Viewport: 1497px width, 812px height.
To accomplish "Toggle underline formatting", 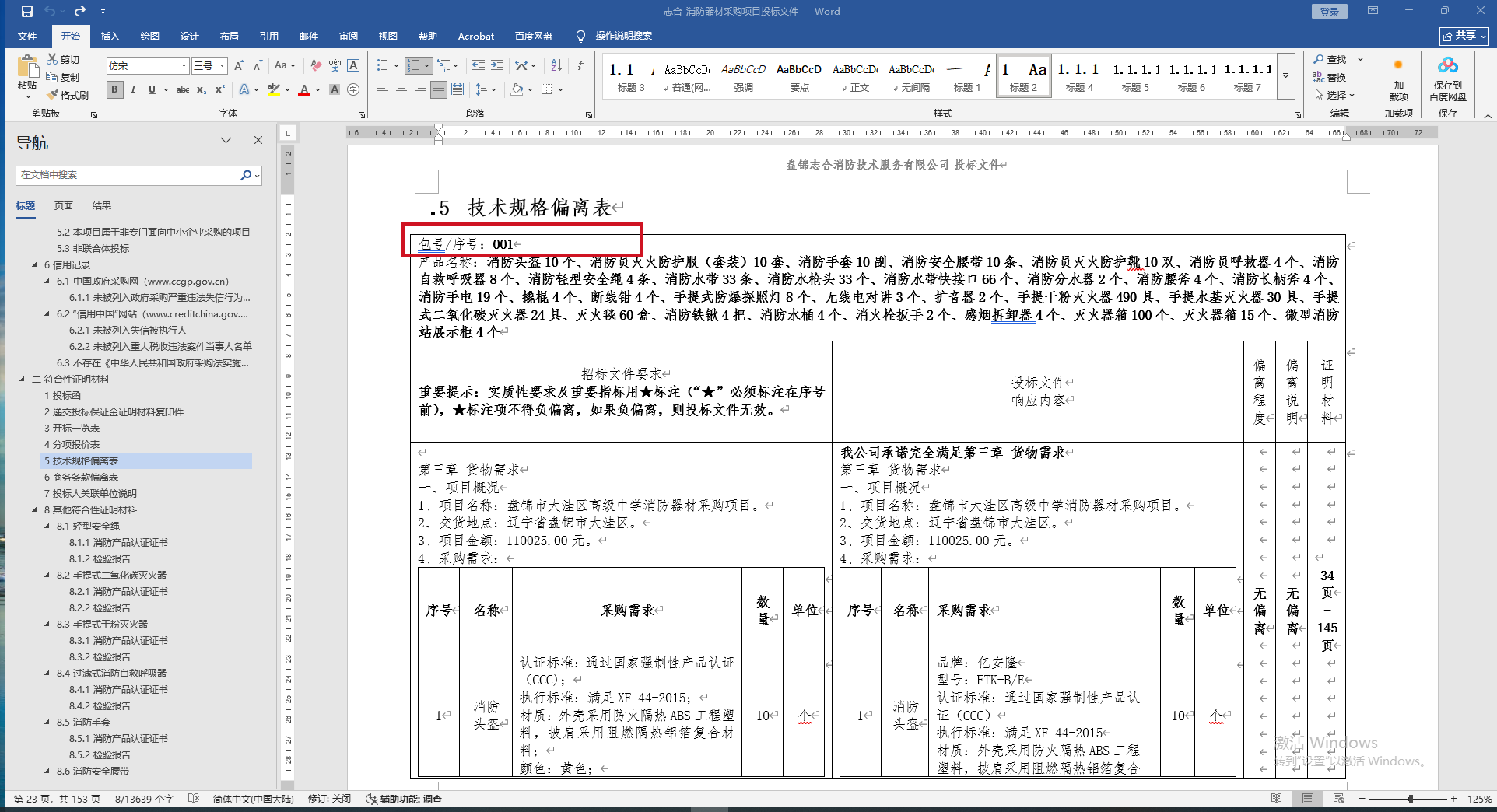I will point(152,89).
